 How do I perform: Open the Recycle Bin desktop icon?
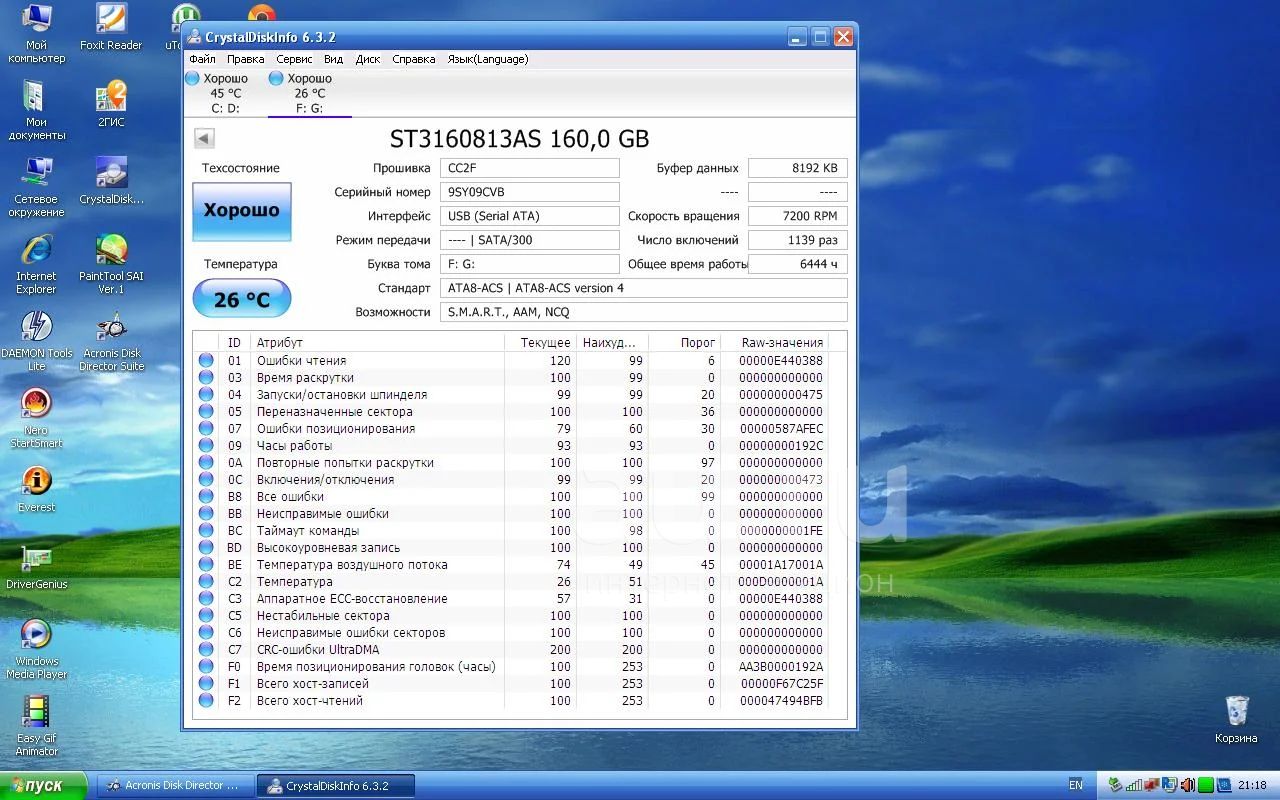(x=1237, y=721)
